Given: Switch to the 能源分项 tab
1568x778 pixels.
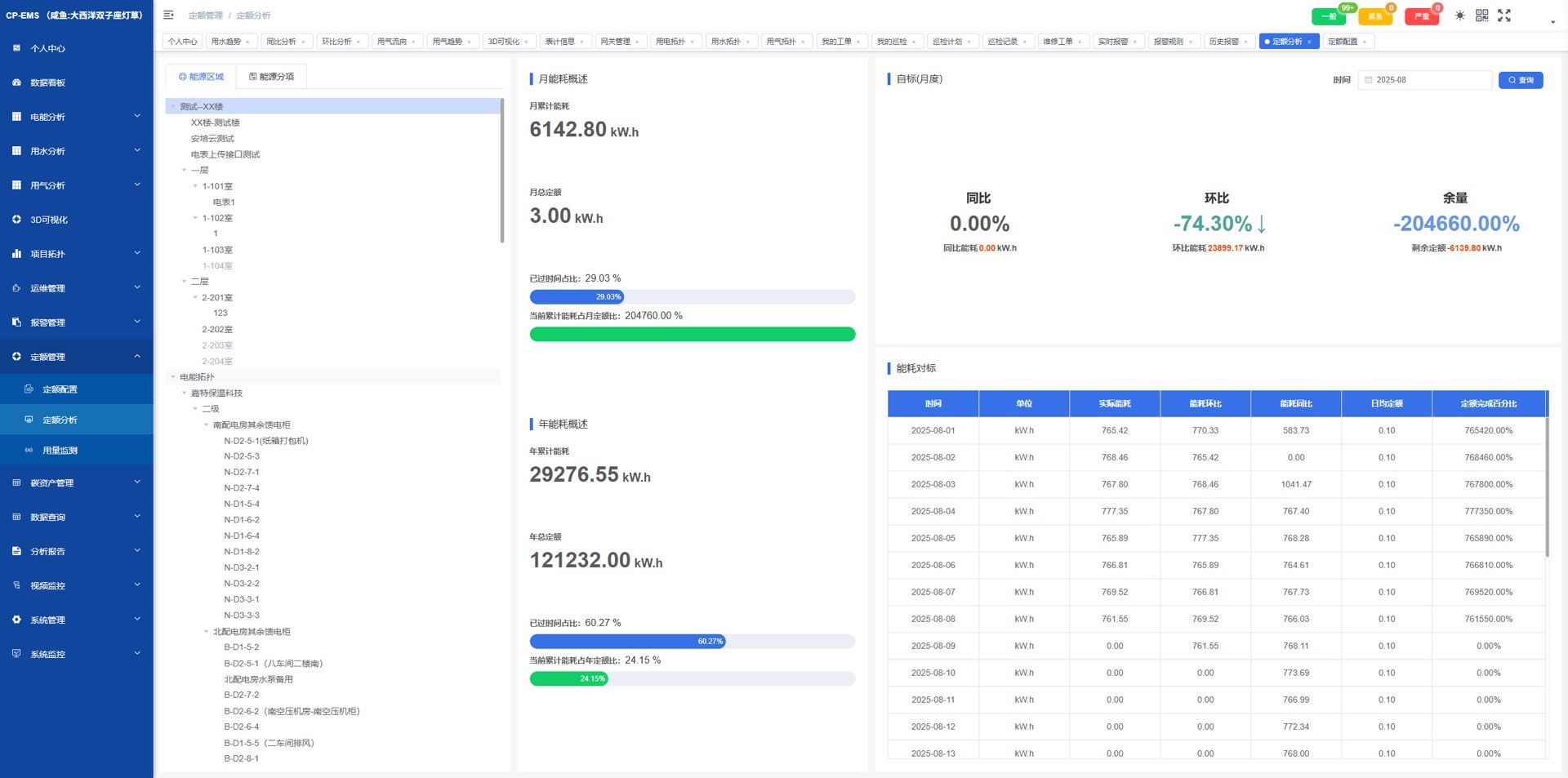Looking at the screenshot, I should click(x=272, y=77).
